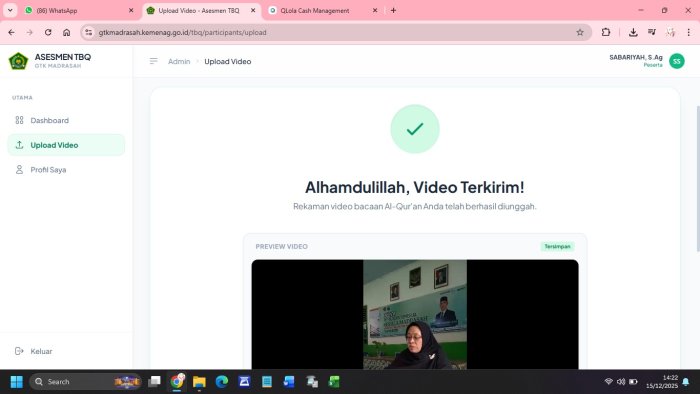Click the Dashboard grid icon in sidebar
The image size is (700, 394).
pyautogui.click(x=19, y=120)
